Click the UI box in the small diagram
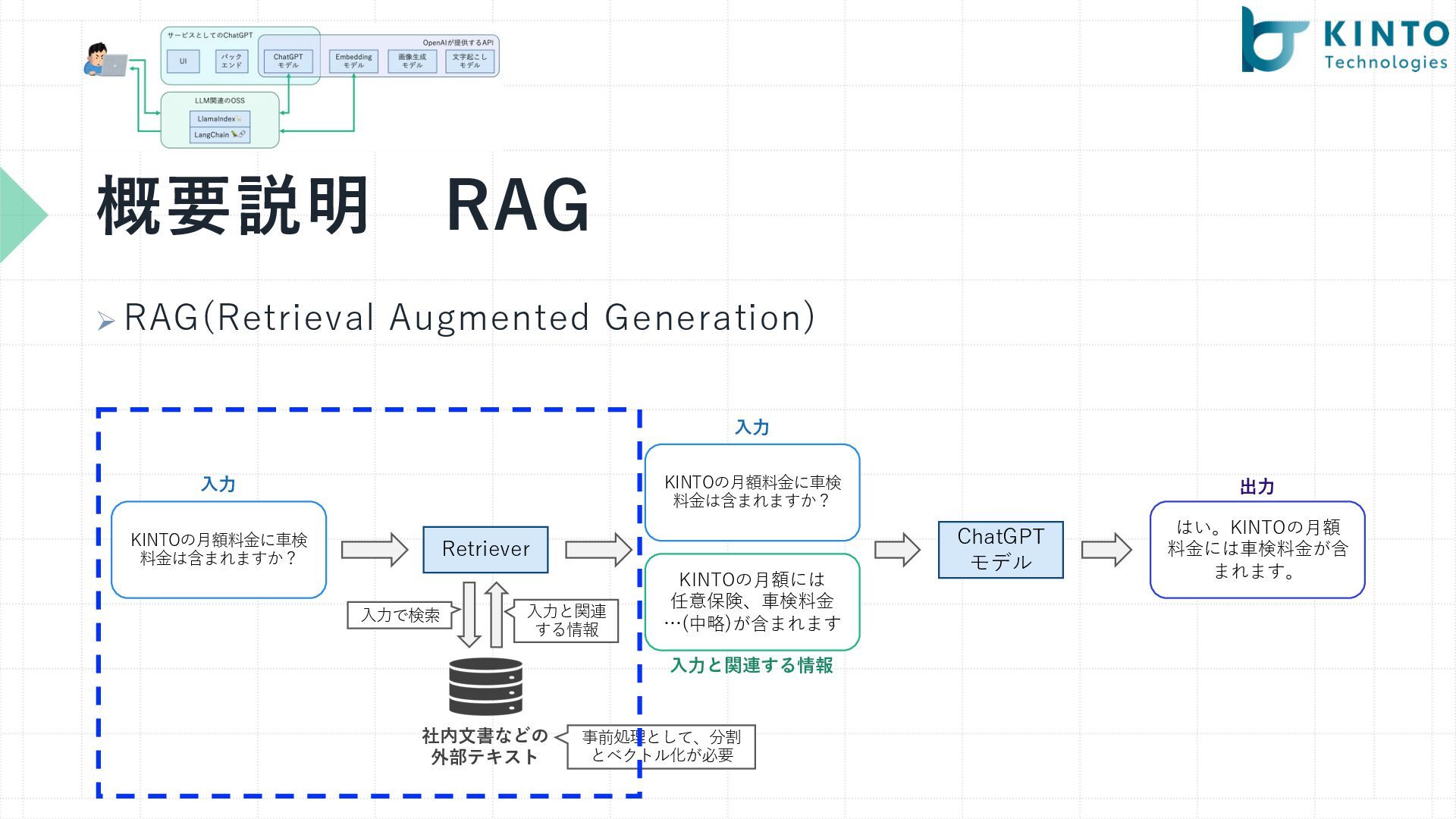 point(183,61)
